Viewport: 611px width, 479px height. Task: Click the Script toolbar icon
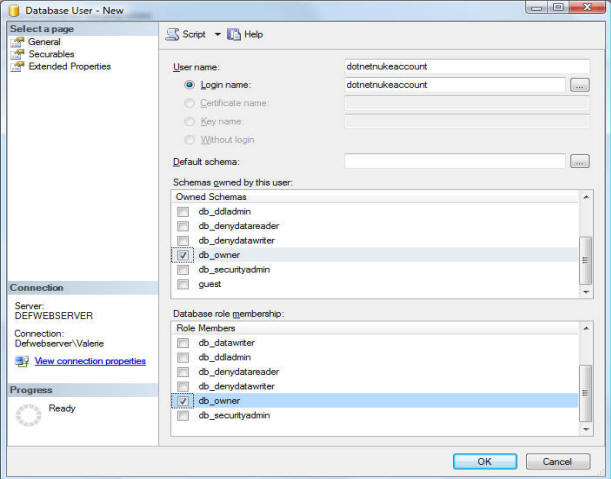click(x=172, y=35)
